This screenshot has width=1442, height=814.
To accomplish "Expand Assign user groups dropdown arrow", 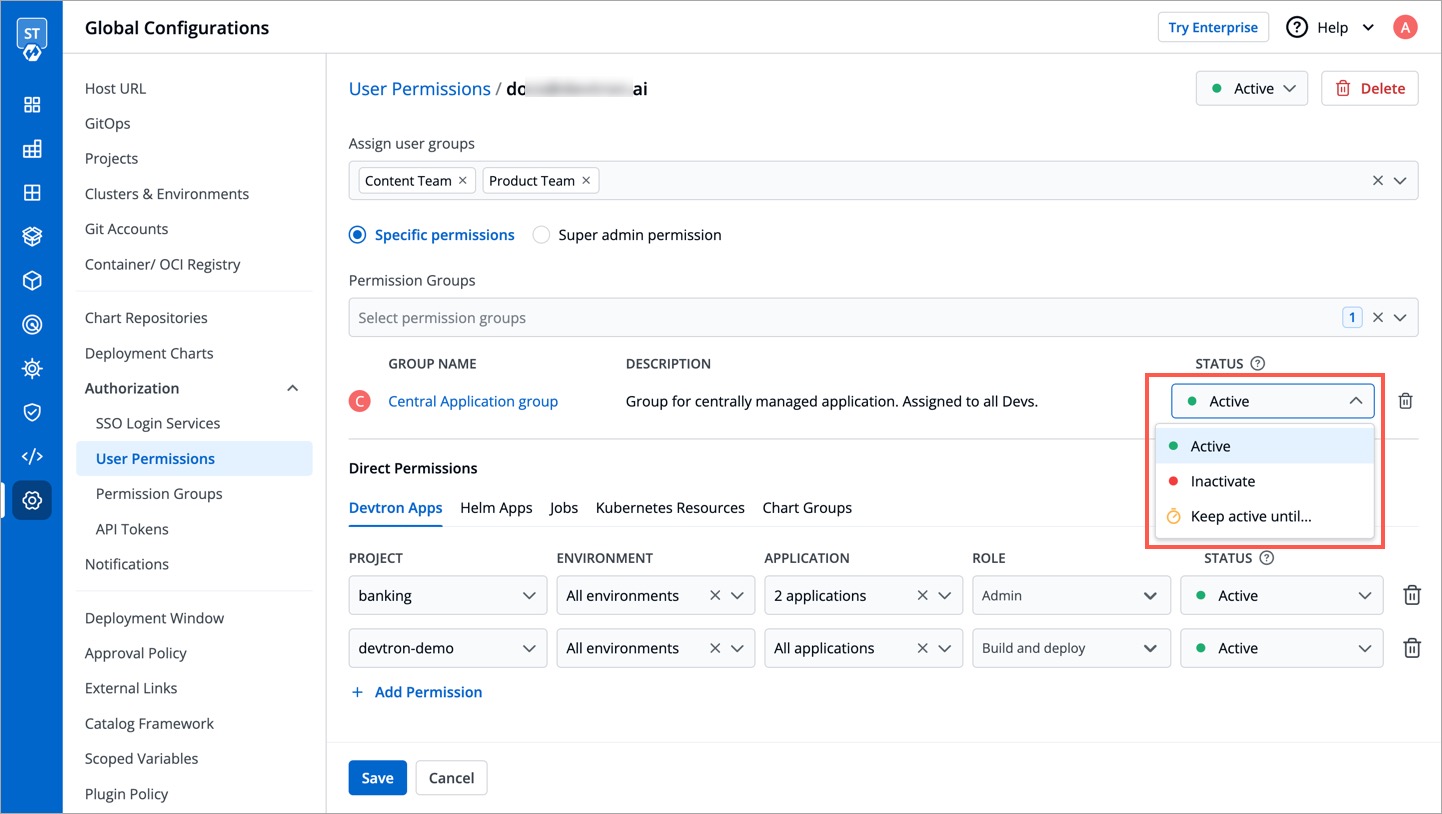I will point(1400,181).
